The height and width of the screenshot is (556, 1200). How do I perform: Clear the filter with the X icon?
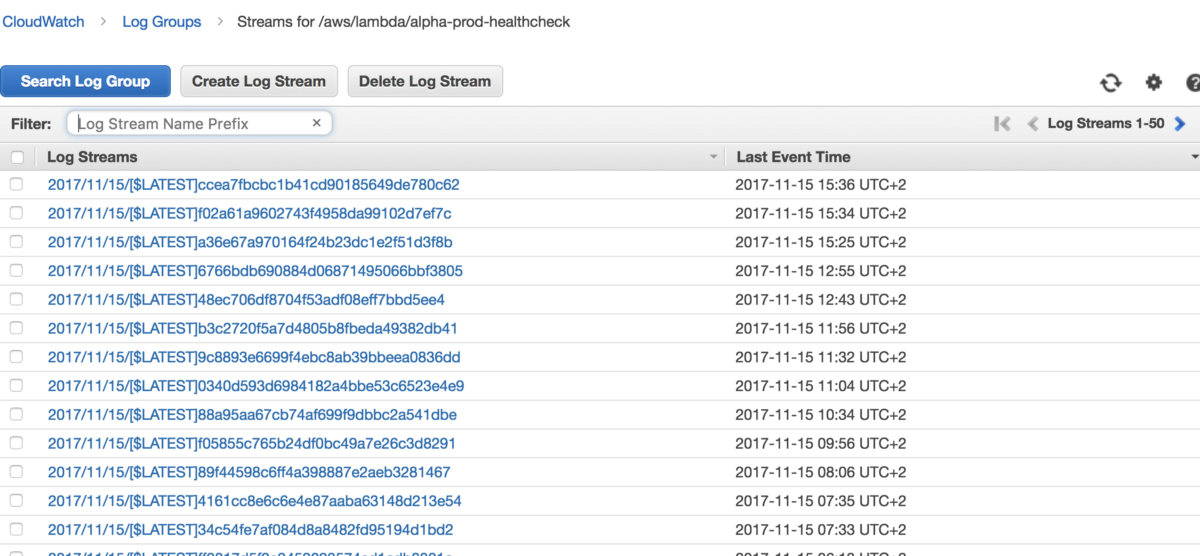[x=317, y=123]
